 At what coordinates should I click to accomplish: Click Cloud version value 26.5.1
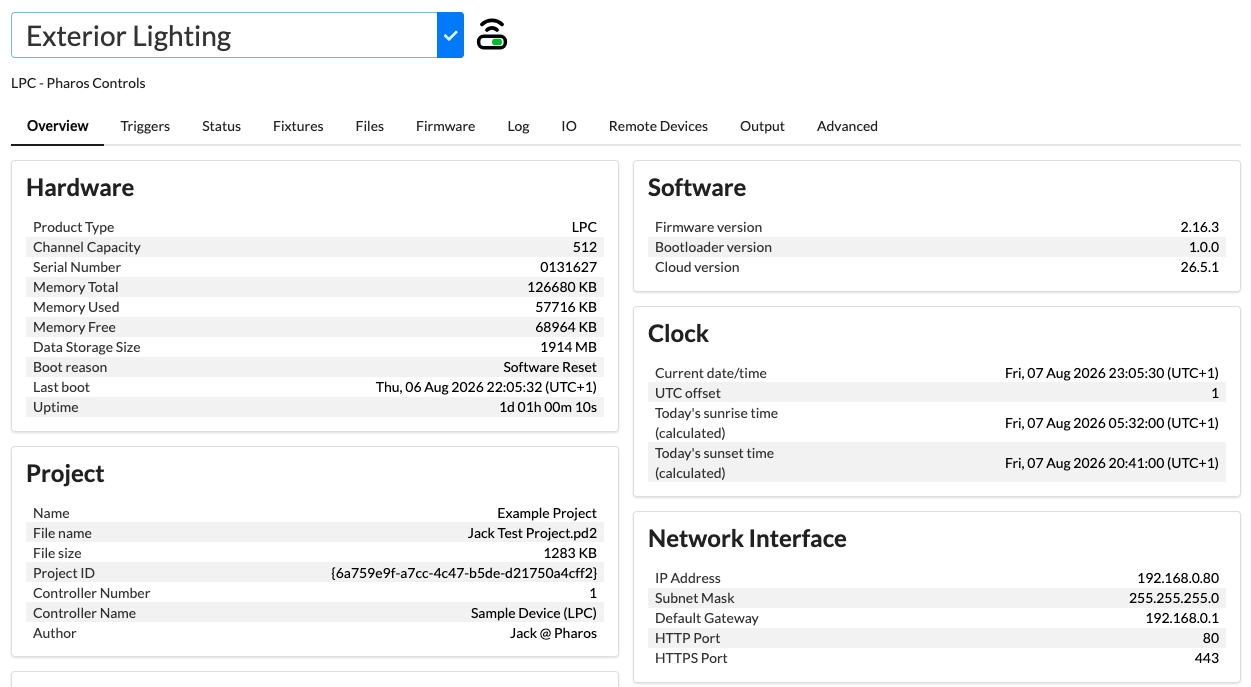tap(1199, 267)
